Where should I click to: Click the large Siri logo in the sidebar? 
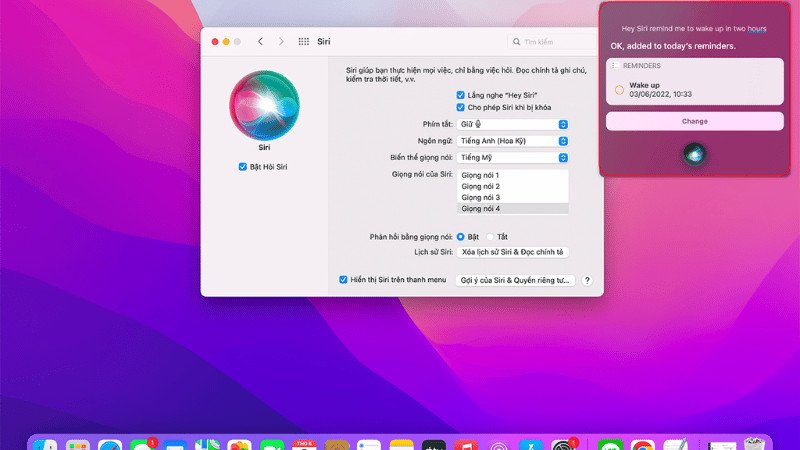(x=264, y=105)
